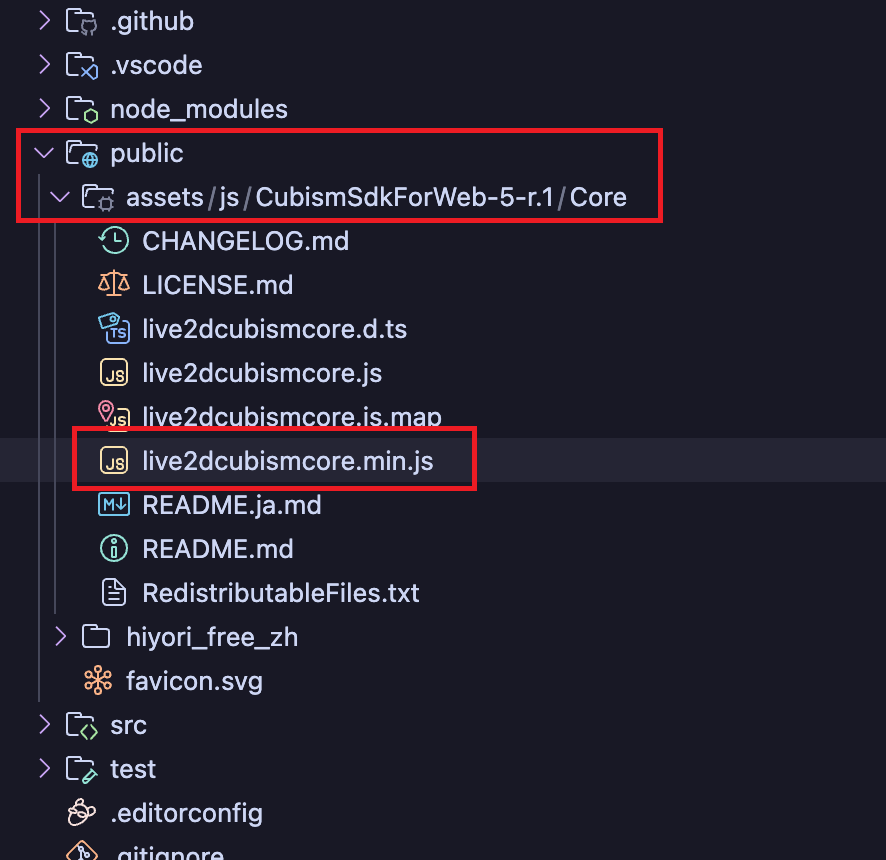Click the TypeScript icon for live2dcubismcore.d.ts
Screen dimensions: 886x860
tap(114, 329)
